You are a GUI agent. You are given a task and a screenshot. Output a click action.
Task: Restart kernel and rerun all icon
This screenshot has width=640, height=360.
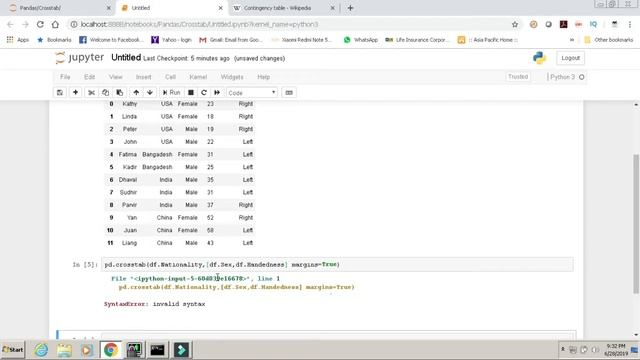coord(217,93)
